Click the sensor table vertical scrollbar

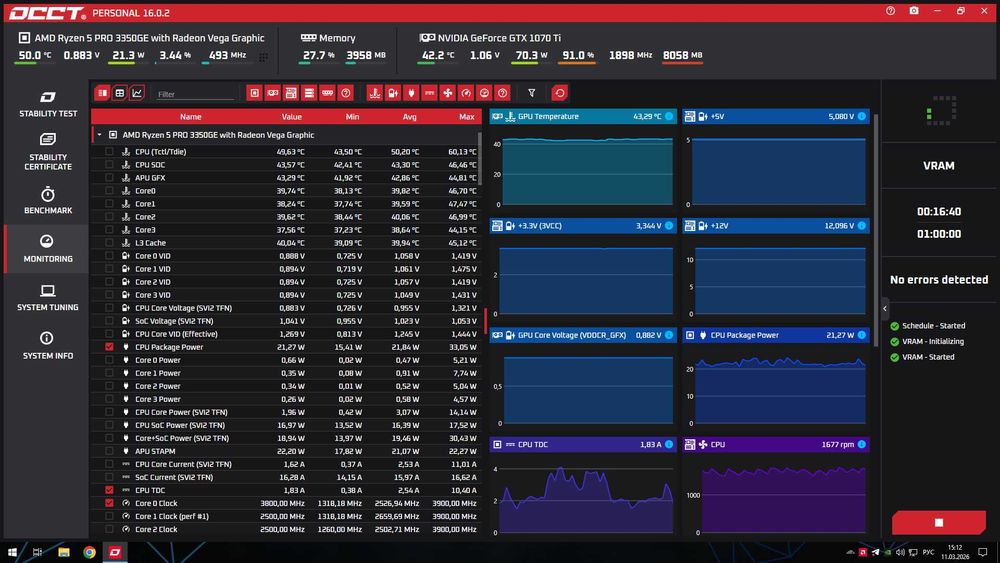480,159
